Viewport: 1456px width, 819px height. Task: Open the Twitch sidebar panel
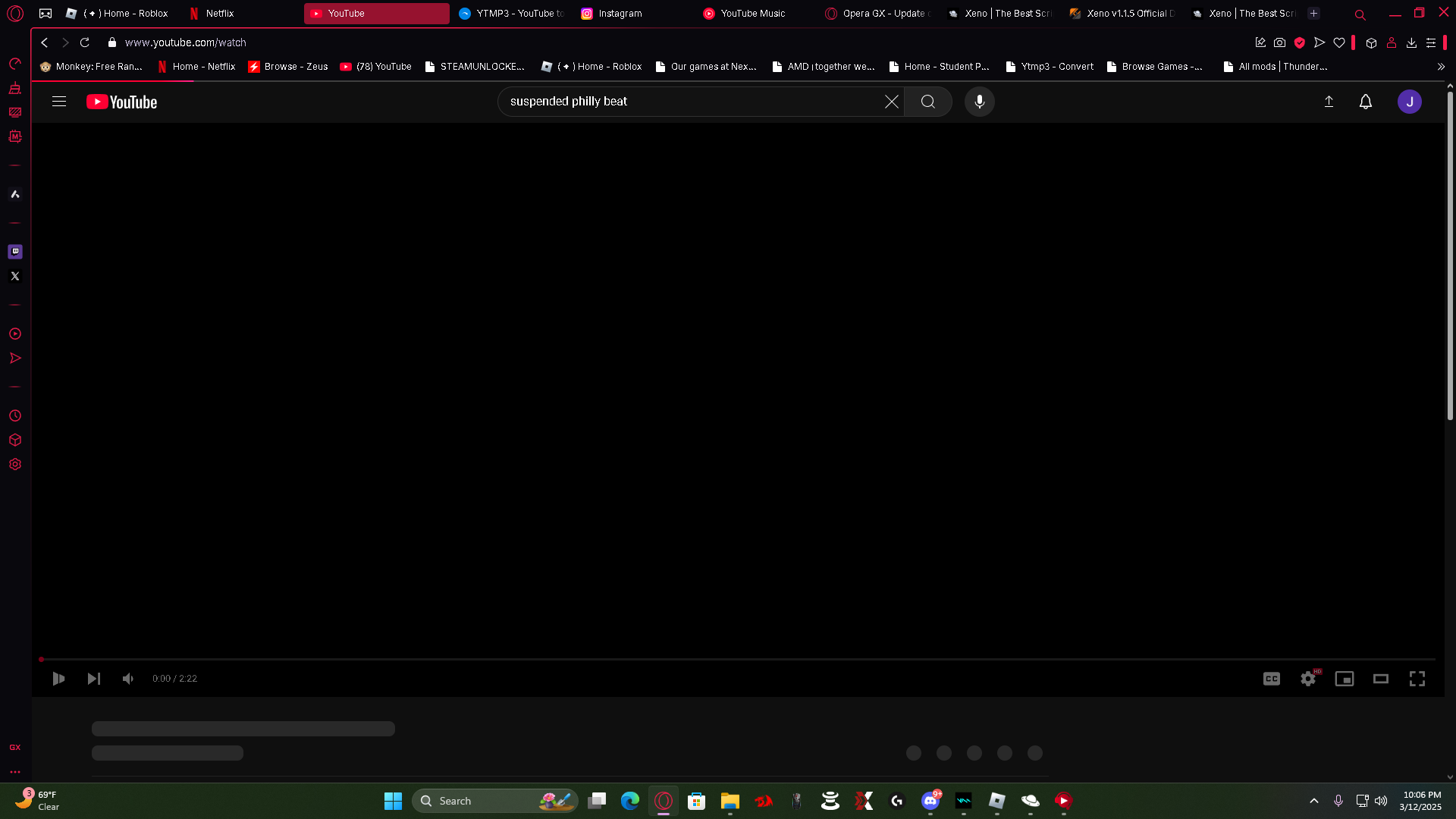coord(15,252)
